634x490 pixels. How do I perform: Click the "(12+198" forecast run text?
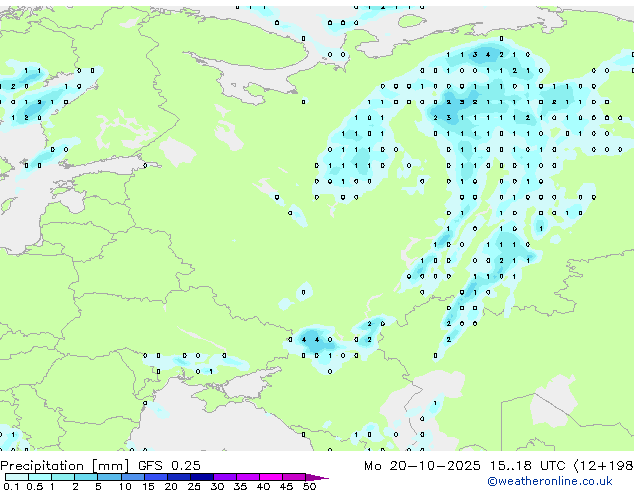tap(603, 466)
